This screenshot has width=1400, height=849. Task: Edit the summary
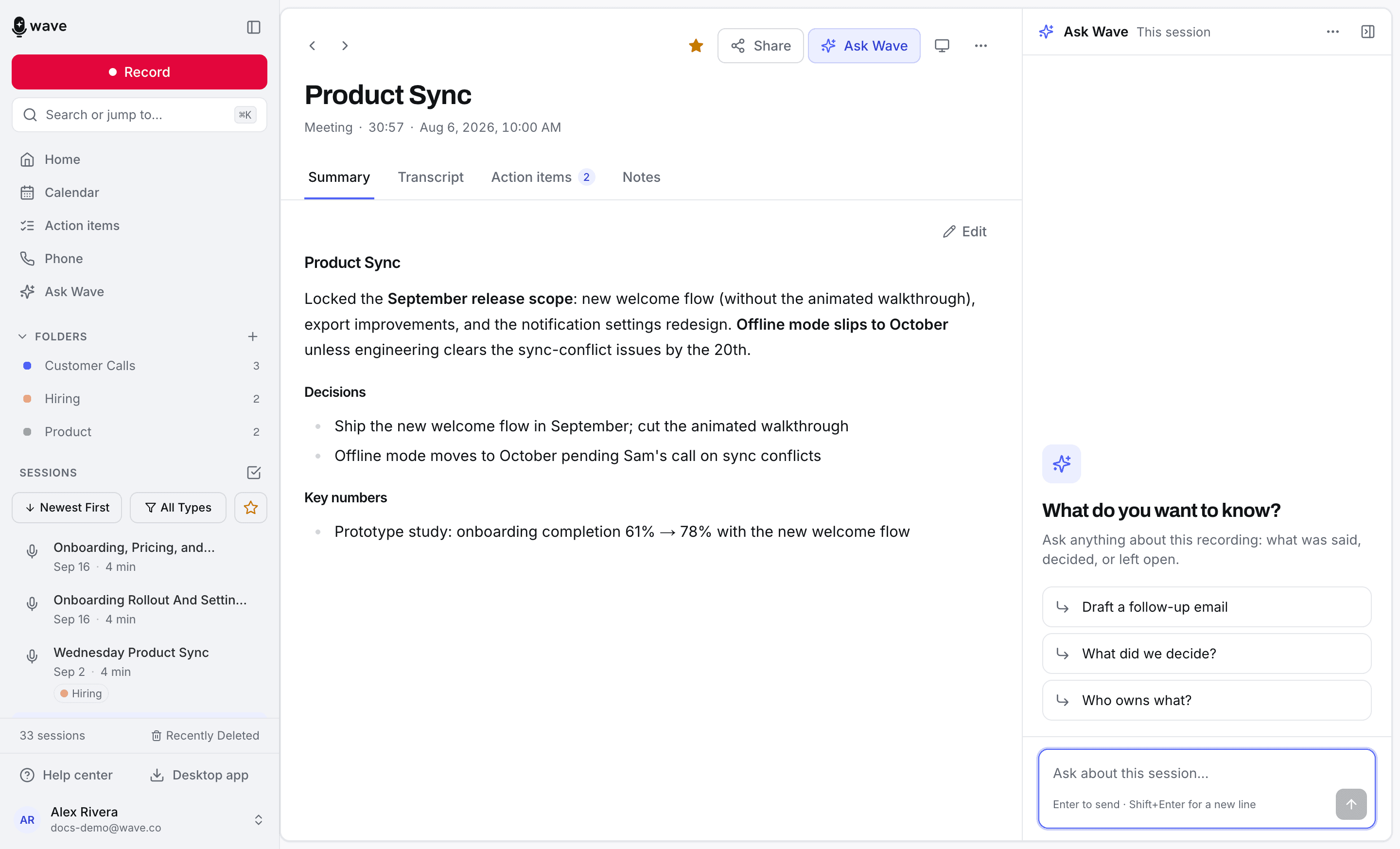coord(964,231)
